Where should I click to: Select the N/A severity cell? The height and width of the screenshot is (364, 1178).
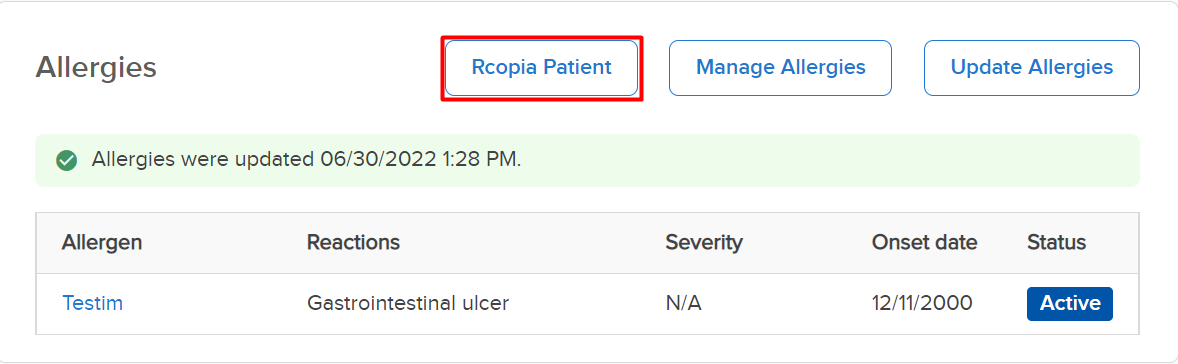[x=684, y=303]
